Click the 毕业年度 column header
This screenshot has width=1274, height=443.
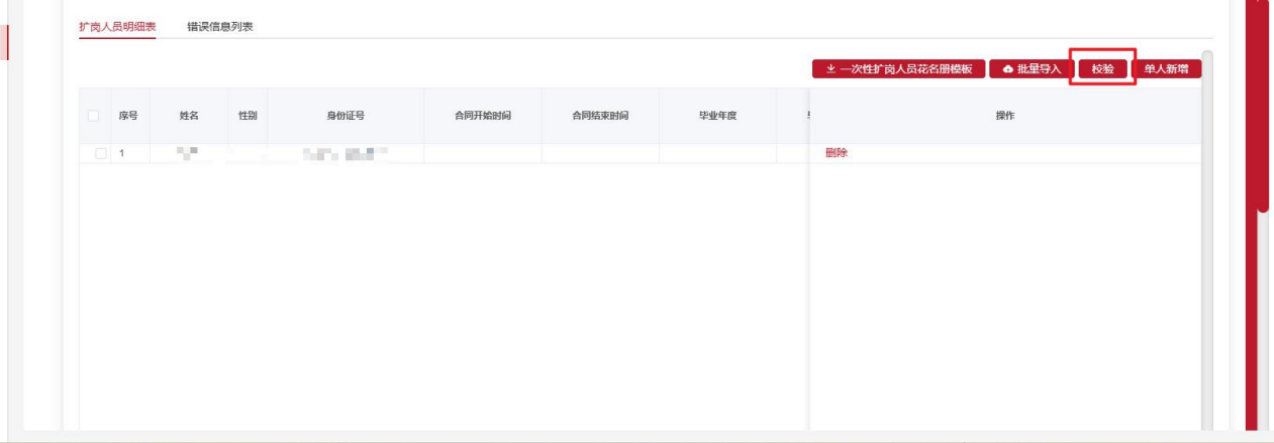click(717, 116)
